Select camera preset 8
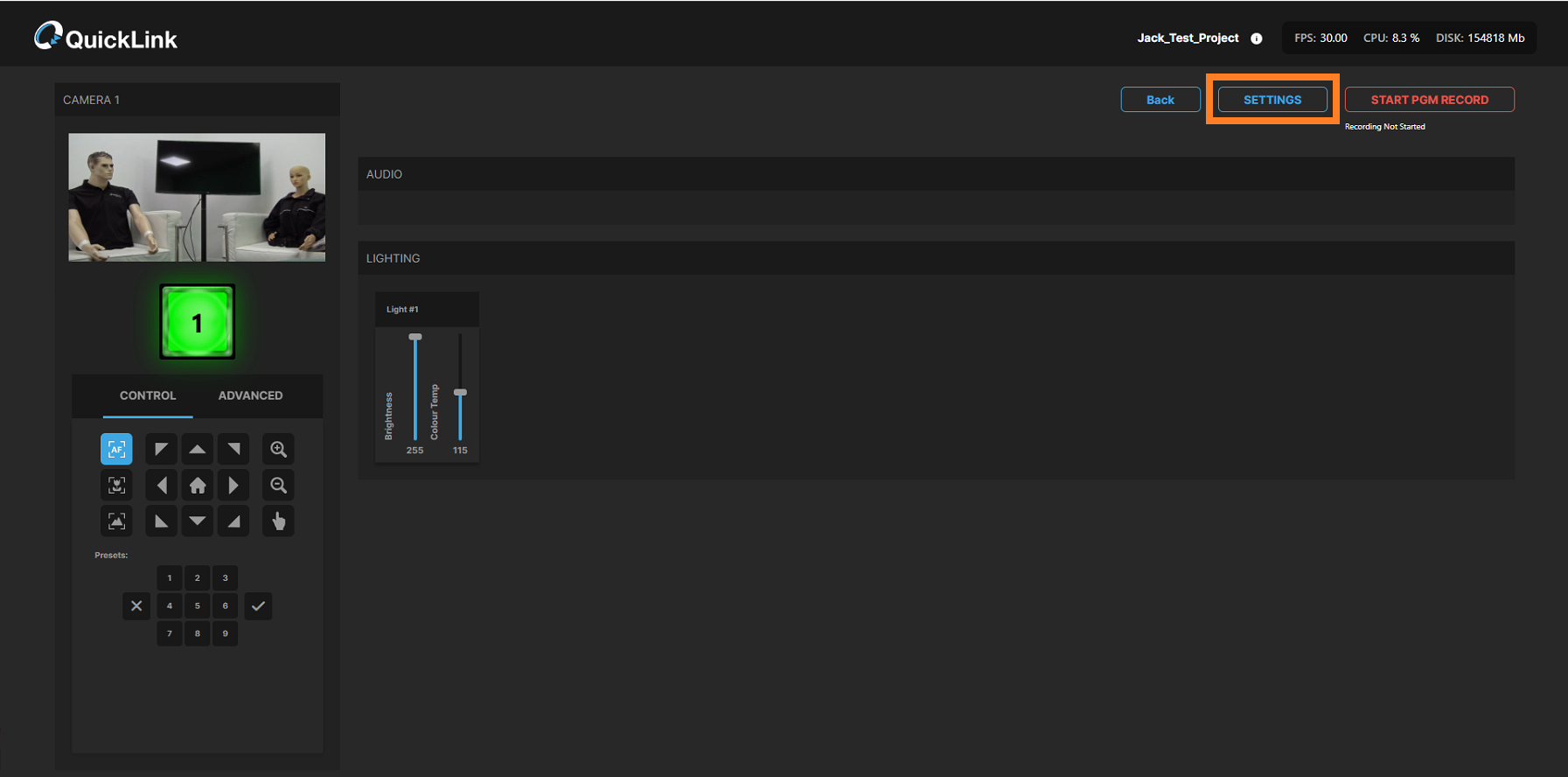The image size is (1568, 777). [198, 633]
